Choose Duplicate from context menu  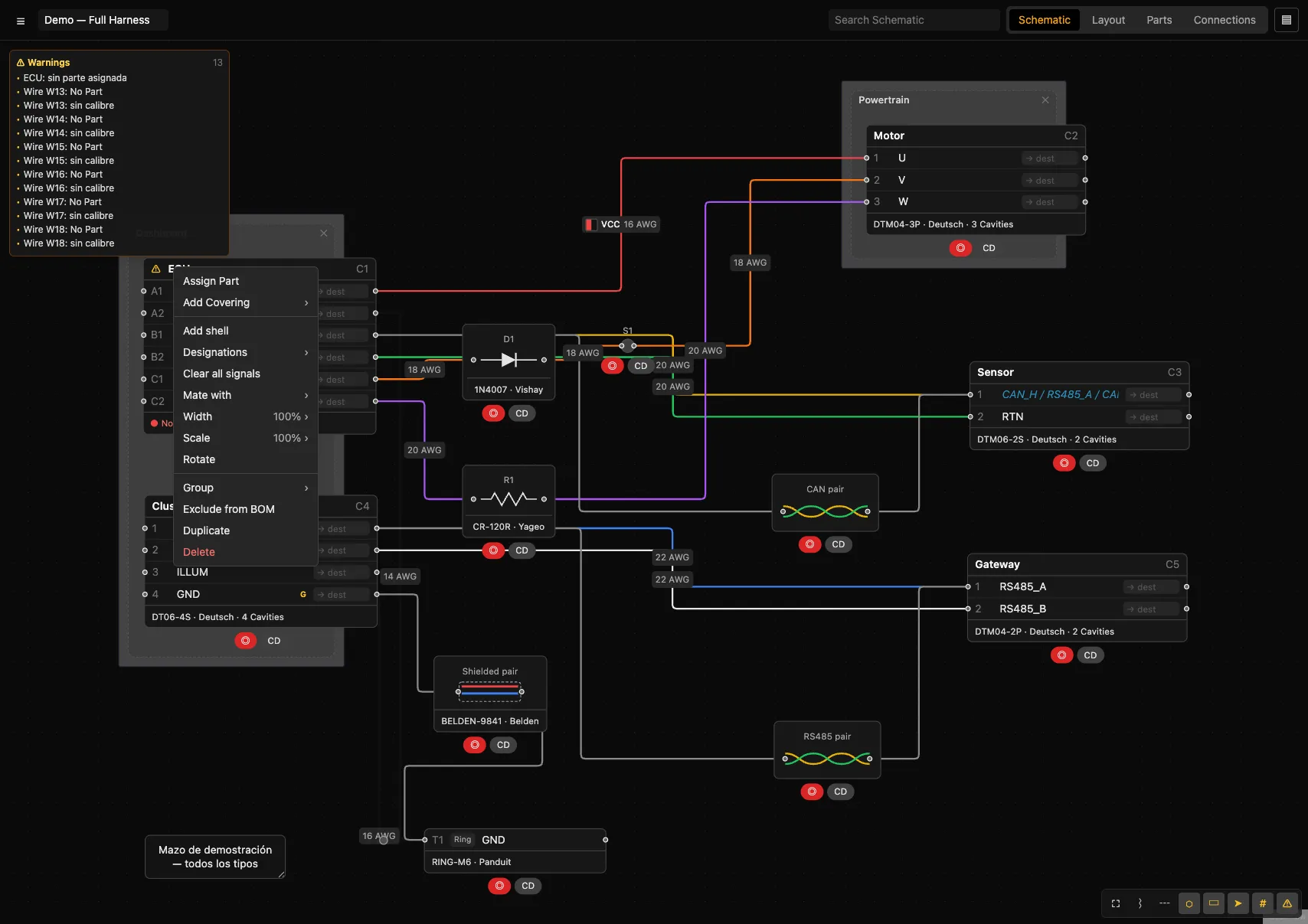[246, 531]
